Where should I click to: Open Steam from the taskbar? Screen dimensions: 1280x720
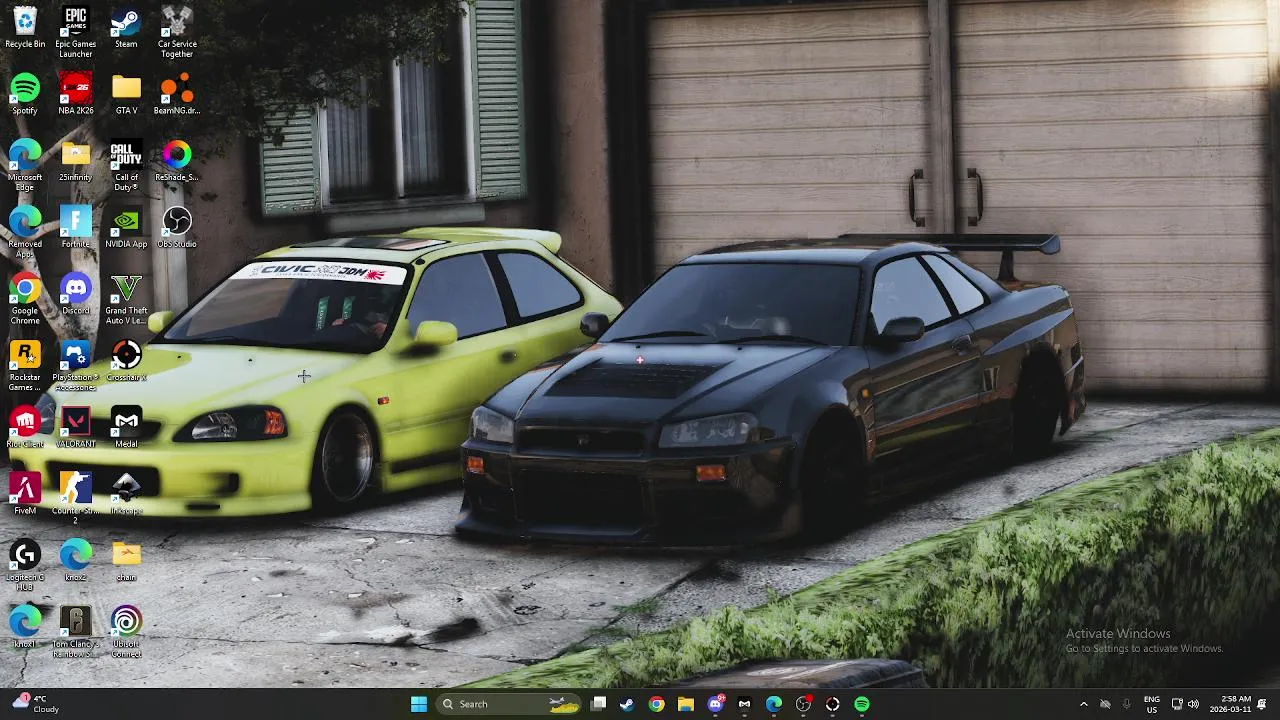point(627,704)
